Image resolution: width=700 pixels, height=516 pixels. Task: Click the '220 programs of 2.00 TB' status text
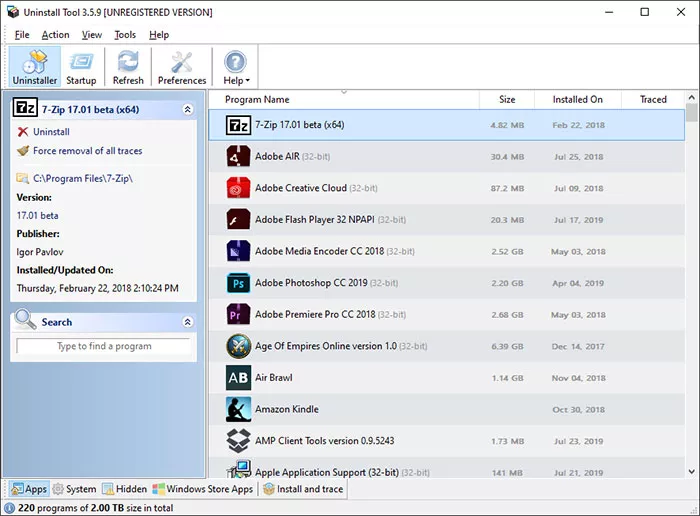(96, 508)
